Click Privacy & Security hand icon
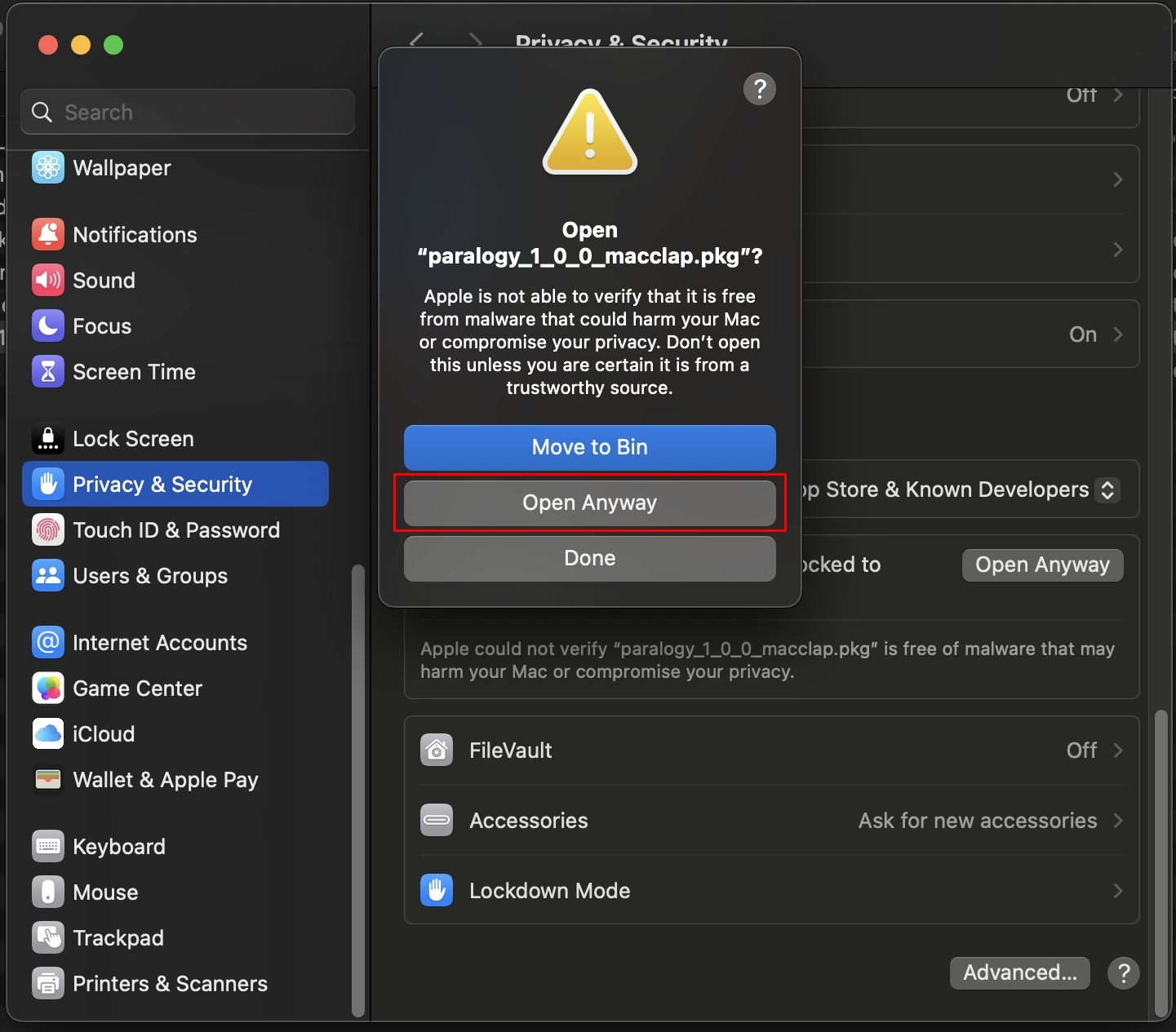Screen dimensions: 1176x1032 [48, 485]
